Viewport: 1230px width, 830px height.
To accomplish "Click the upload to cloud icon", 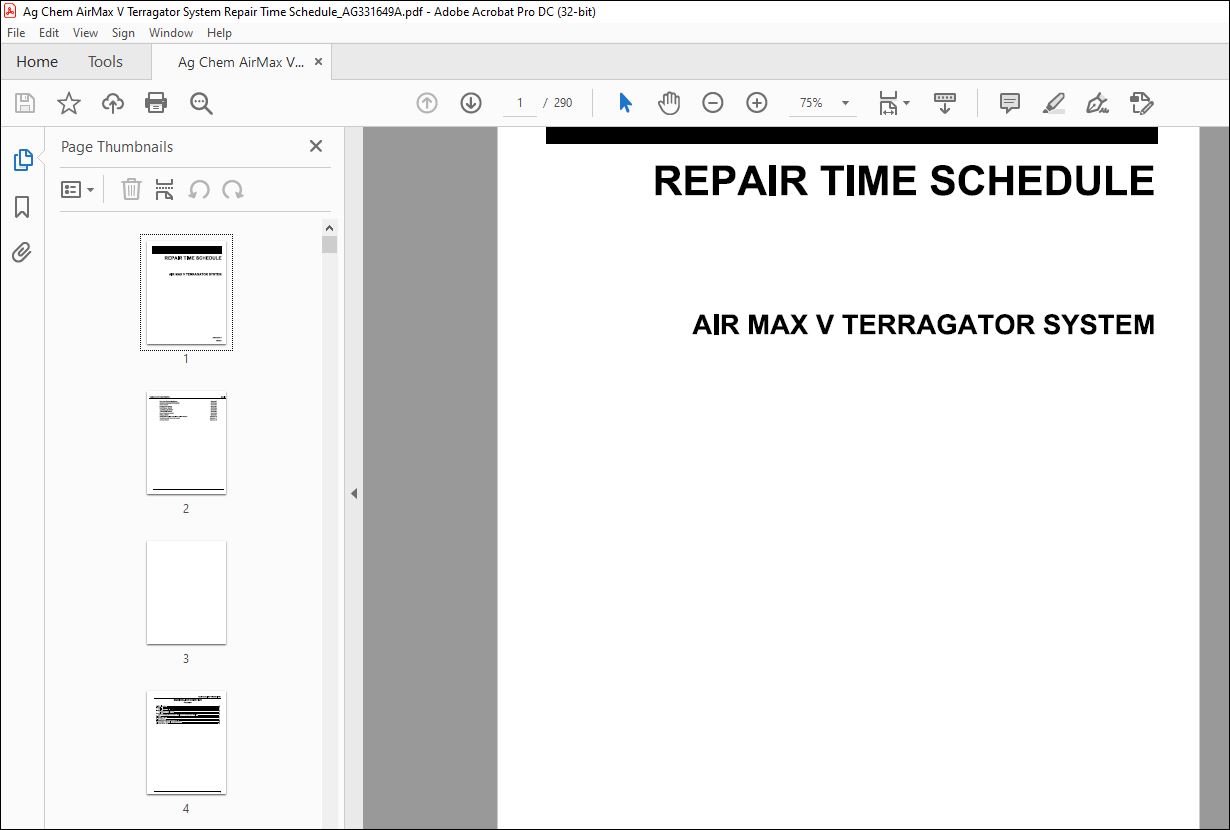I will coord(113,103).
